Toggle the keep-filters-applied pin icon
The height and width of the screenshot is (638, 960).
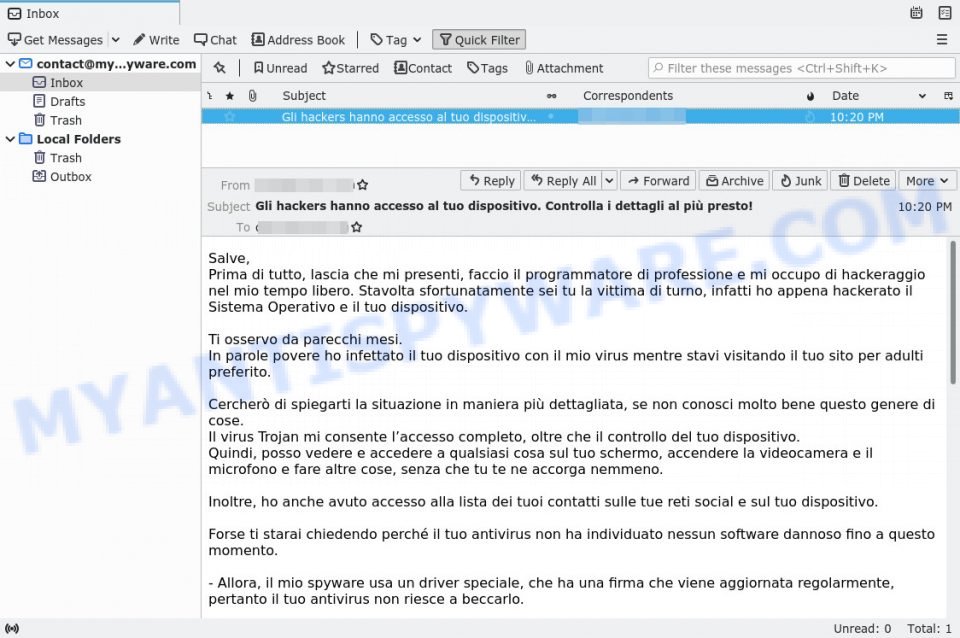click(x=220, y=68)
